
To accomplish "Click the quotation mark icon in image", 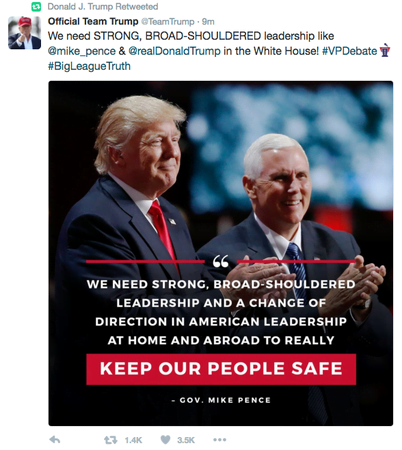I will click(221, 261).
